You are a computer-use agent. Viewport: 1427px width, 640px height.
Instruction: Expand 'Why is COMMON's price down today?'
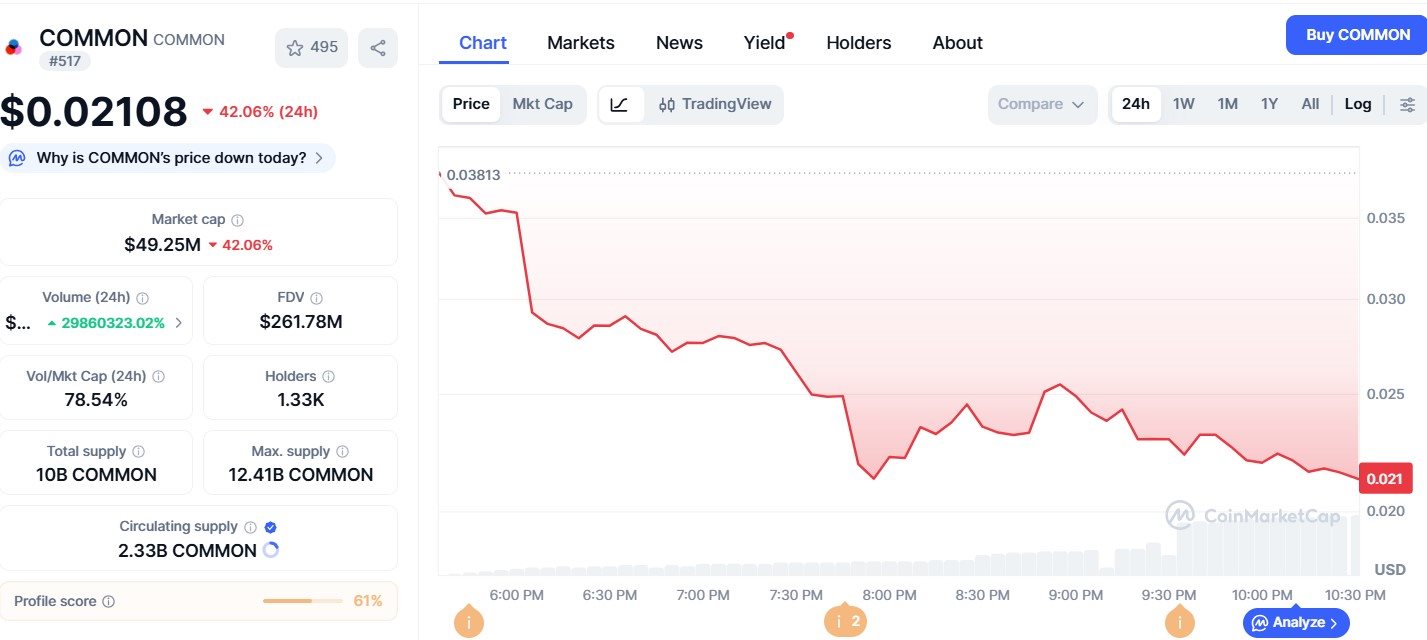[x=170, y=158]
